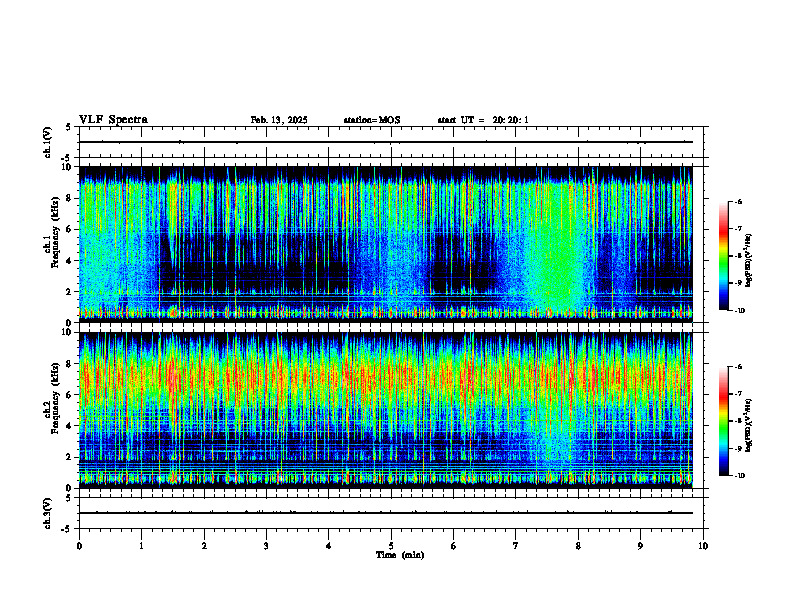The width and height of the screenshot is (792, 612).
Task: Select the date text "Feb. 13, 2025"
Action: pos(279,120)
